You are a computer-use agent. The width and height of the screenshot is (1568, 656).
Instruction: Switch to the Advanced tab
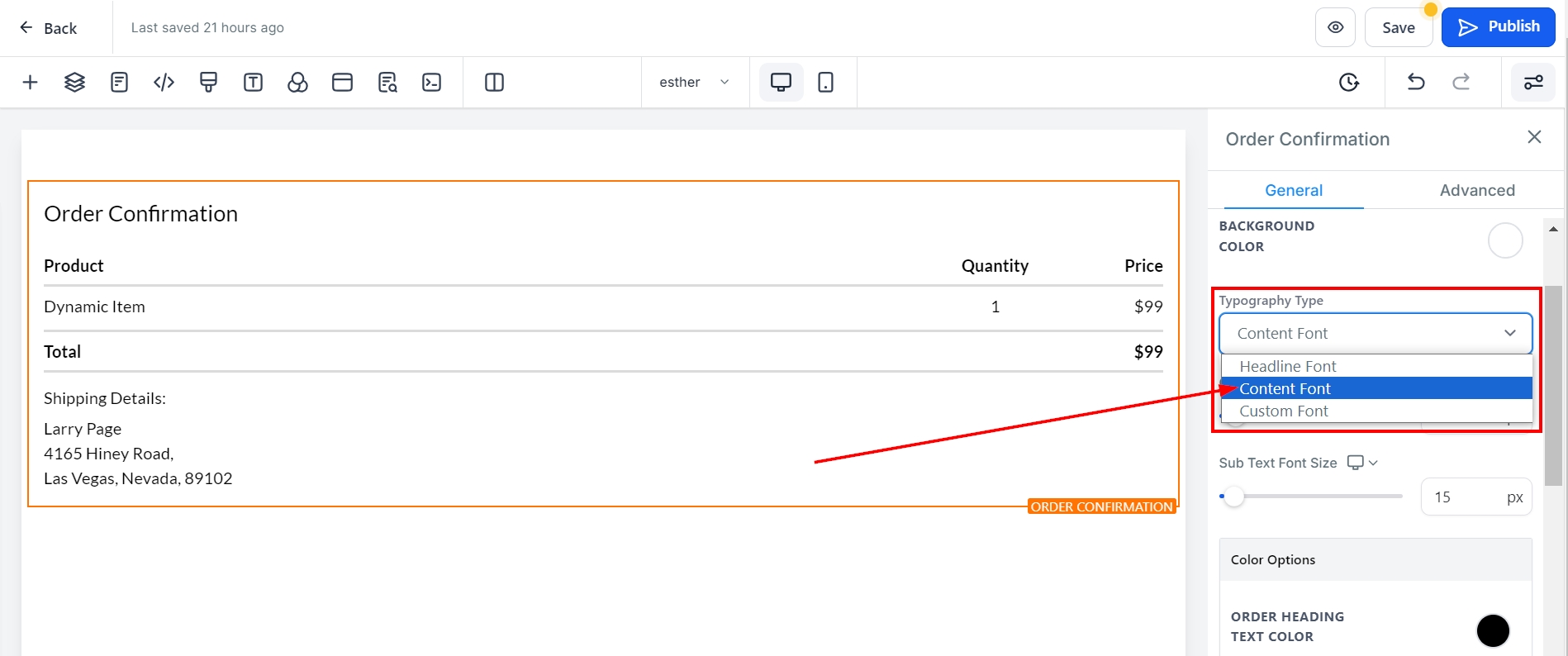point(1476,190)
